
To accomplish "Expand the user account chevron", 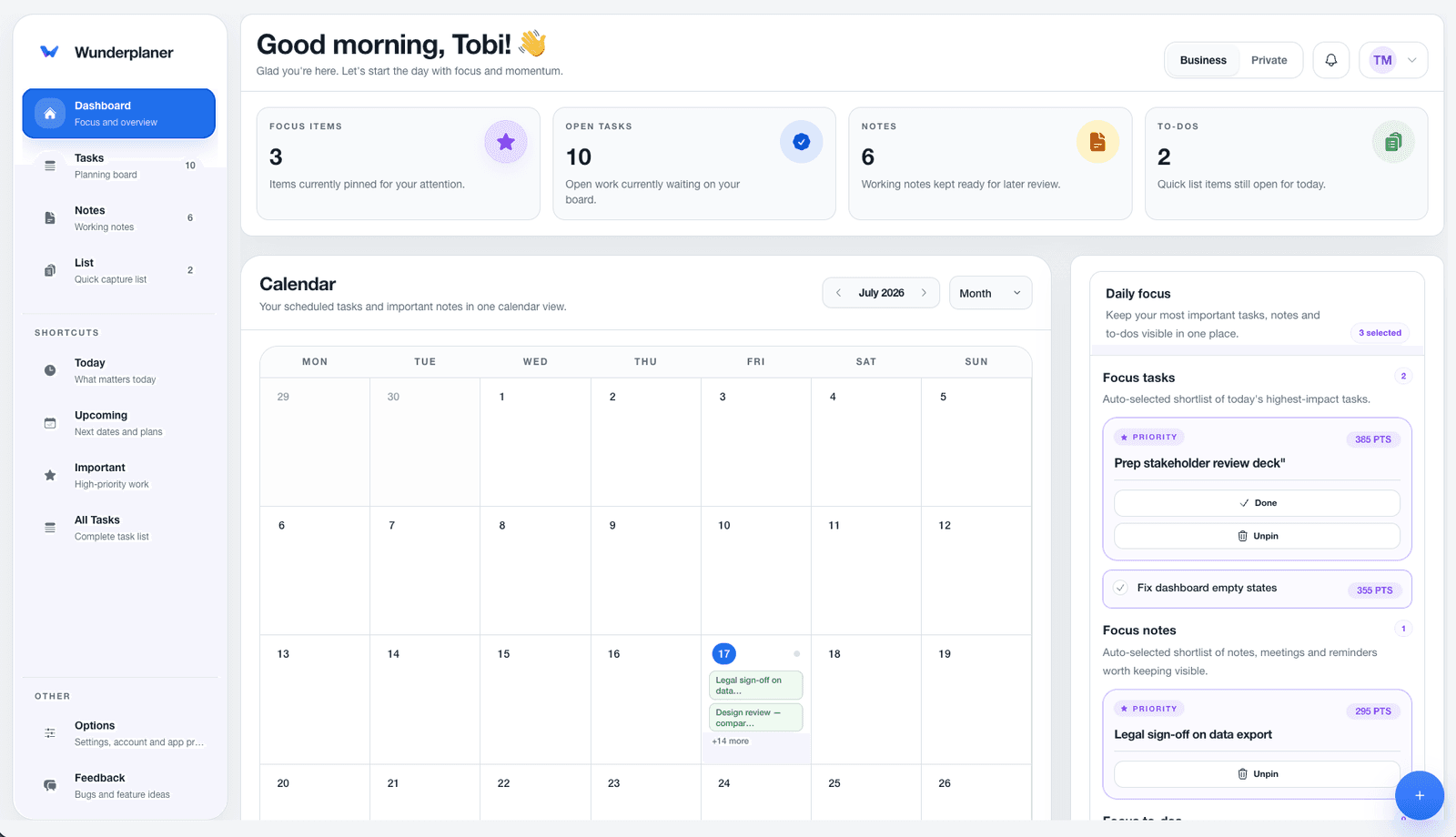I will [x=1412, y=60].
